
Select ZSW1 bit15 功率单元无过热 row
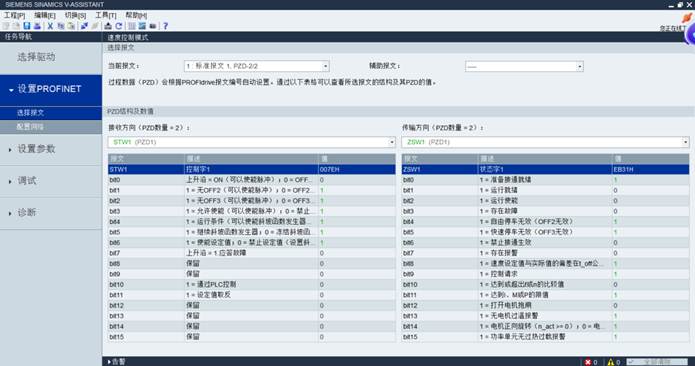545,337
